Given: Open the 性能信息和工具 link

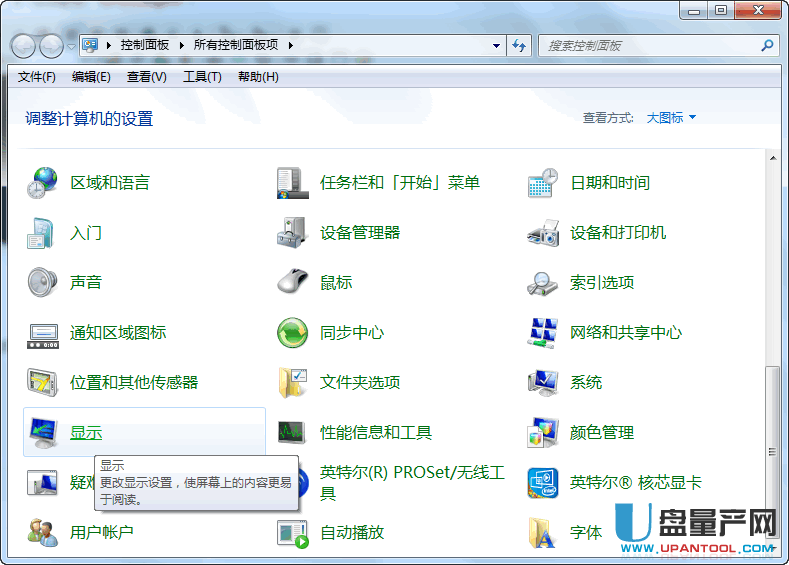Looking at the screenshot, I should point(376,433).
